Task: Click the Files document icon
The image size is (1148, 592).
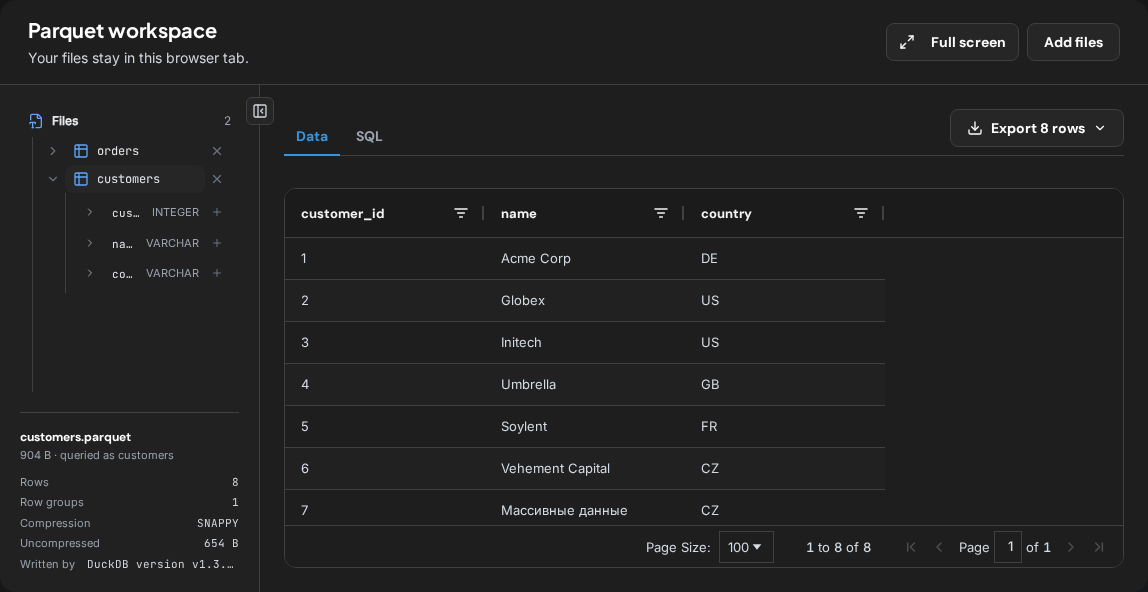Action: pyautogui.click(x=35, y=121)
